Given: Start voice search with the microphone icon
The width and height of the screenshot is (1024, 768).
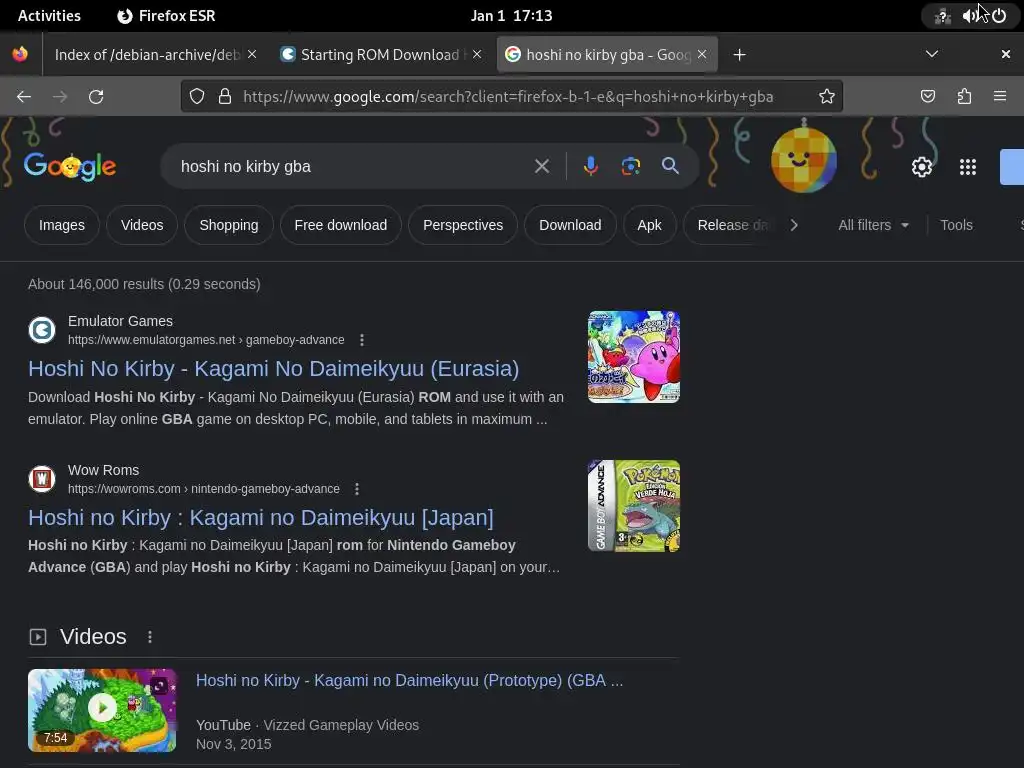Looking at the screenshot, I should click(590, 167).
